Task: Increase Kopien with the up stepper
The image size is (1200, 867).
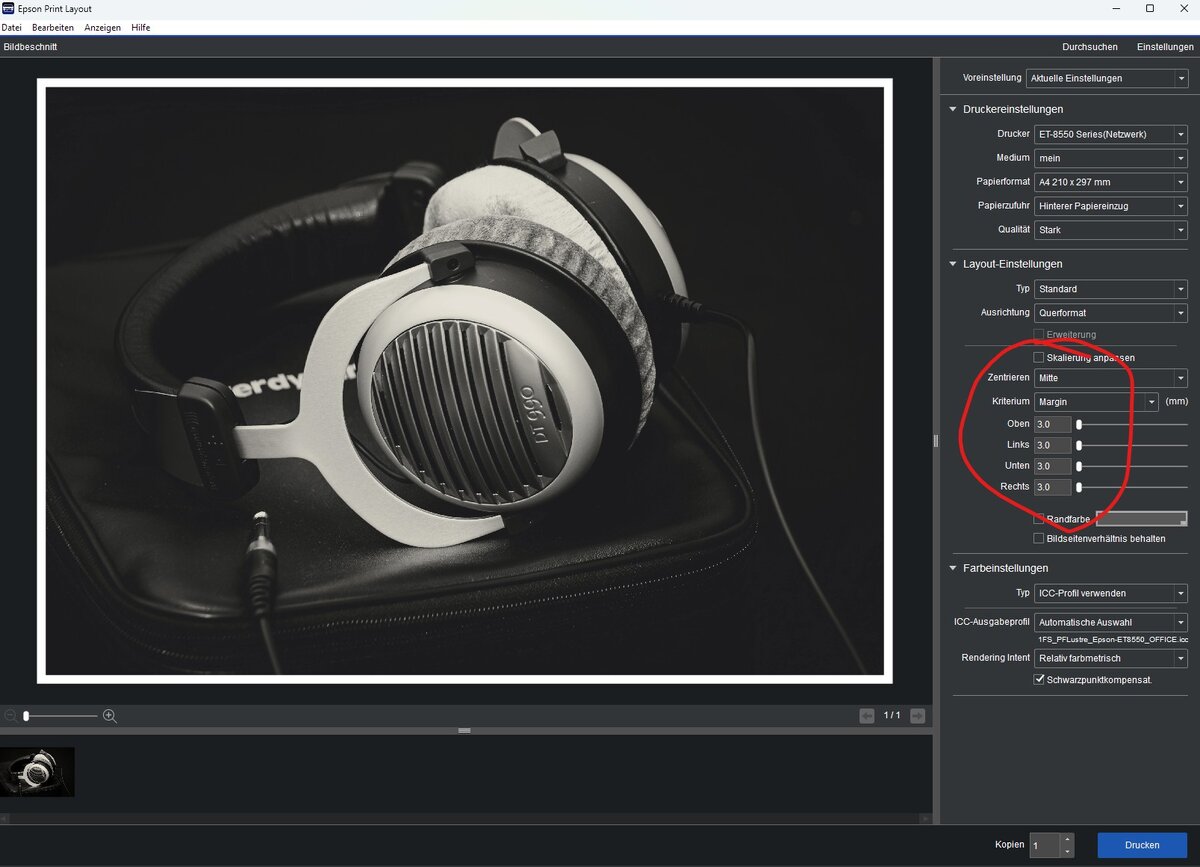Action: (1067, 839)
